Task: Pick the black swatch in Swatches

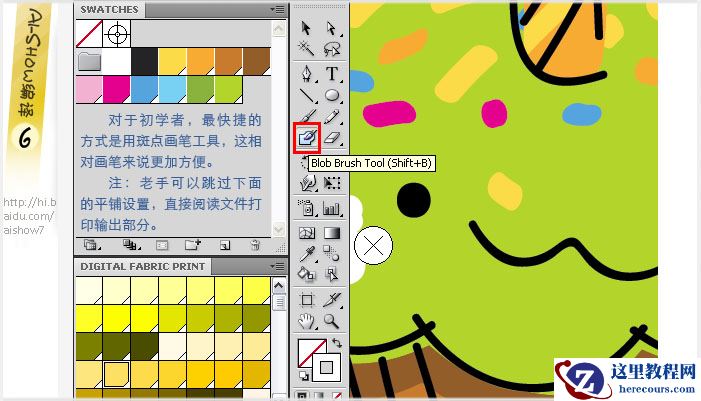Action: [144, 62]
